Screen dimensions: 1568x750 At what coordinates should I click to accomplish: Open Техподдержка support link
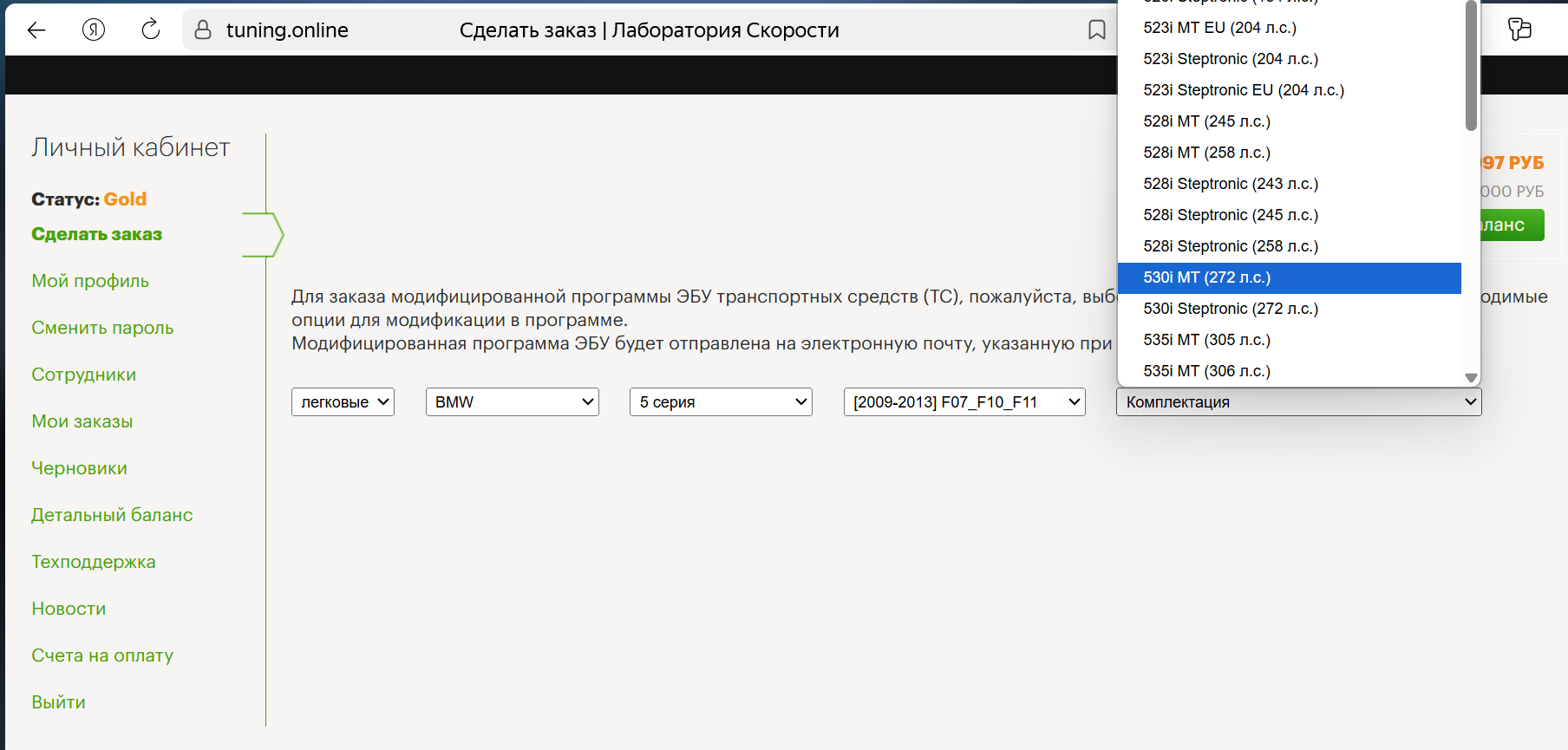pyautogui.click(x=94, y=562)
